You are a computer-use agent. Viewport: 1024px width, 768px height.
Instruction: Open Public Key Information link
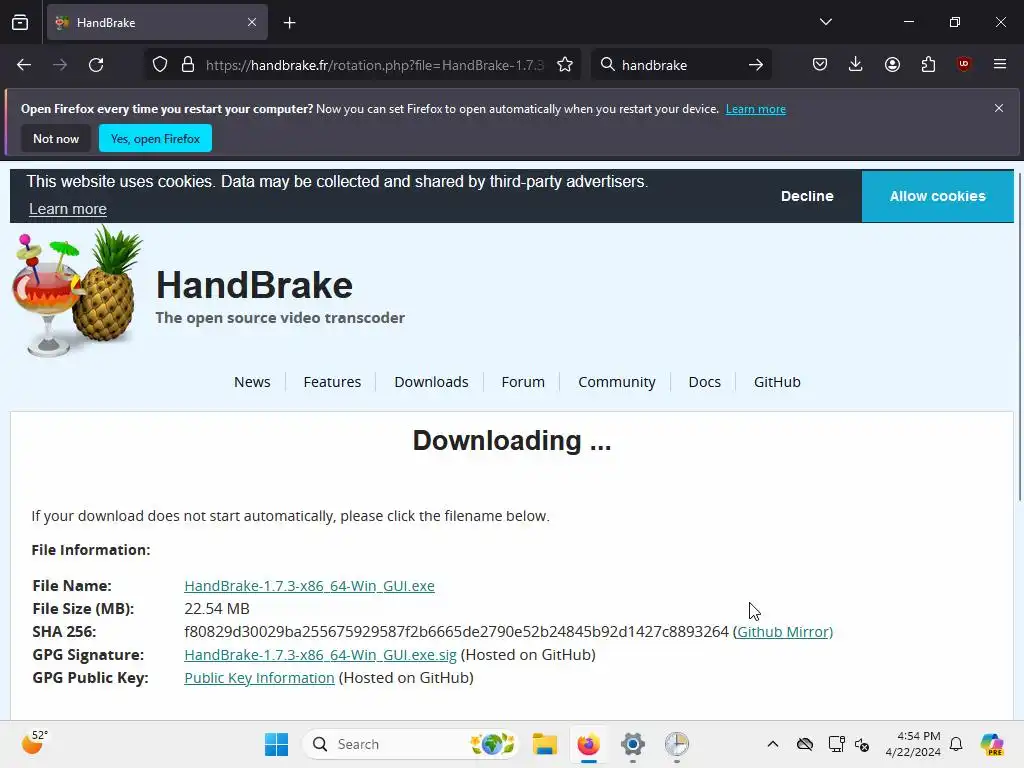pyautogui.click(x=259, y=678)
